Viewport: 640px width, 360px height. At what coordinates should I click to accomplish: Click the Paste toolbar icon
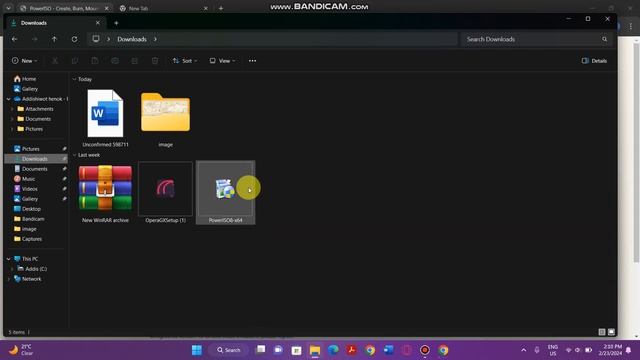[95, 61]
